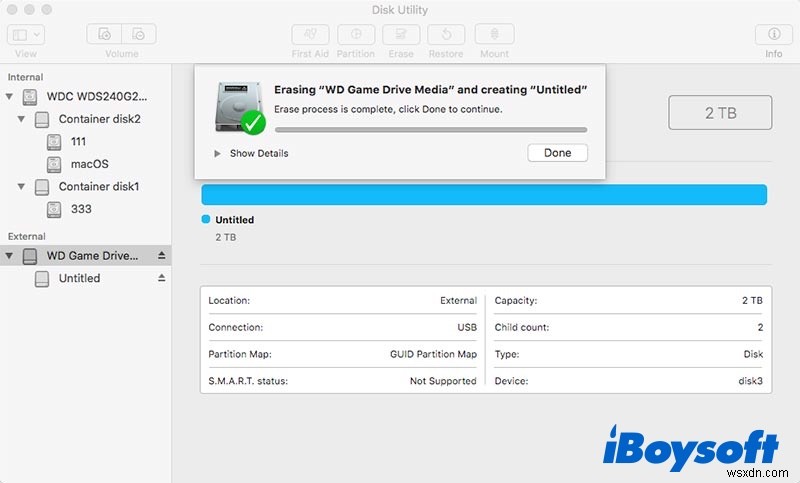Click the Not Supported S.M.A.R.T. value
The height and width of the screenshot is (483, 800).
(x=443, y=381)
